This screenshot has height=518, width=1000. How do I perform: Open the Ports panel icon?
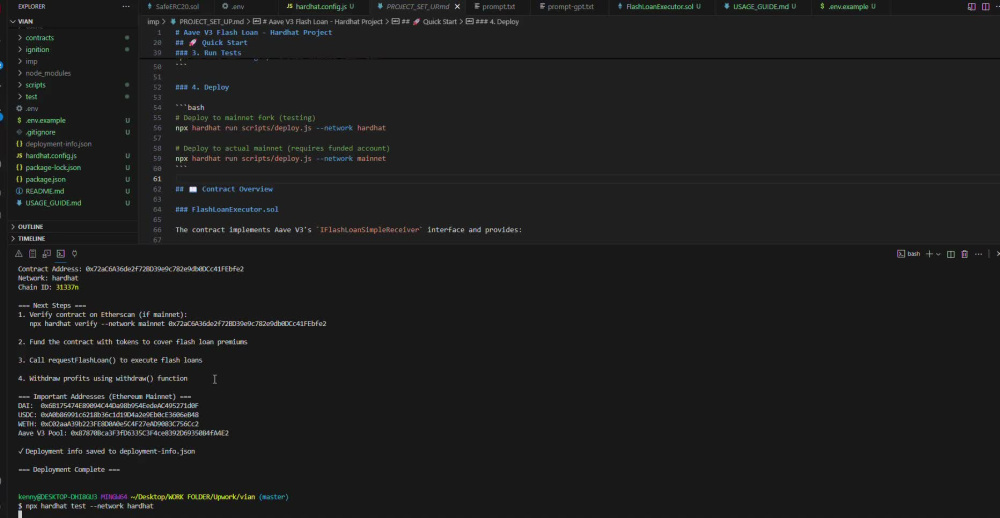click(x=75, y=253)
